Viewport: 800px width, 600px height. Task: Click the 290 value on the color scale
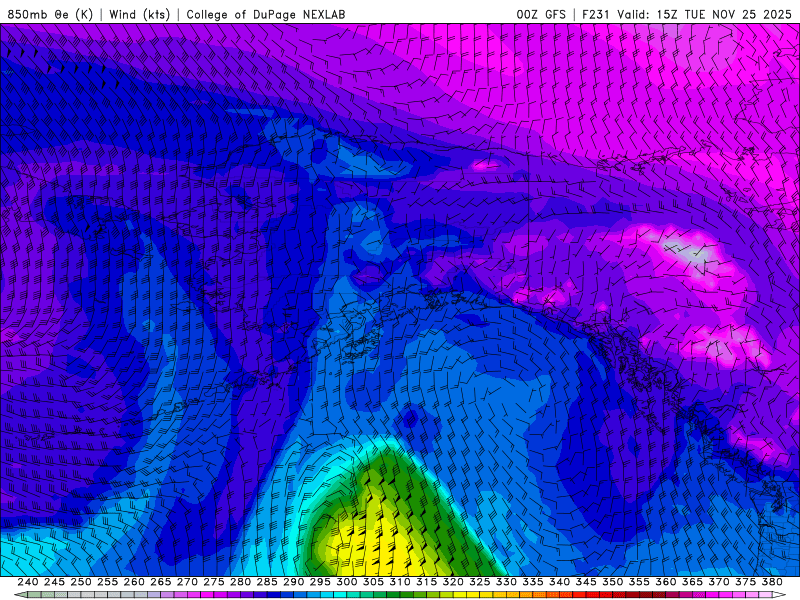pos(293,582)
